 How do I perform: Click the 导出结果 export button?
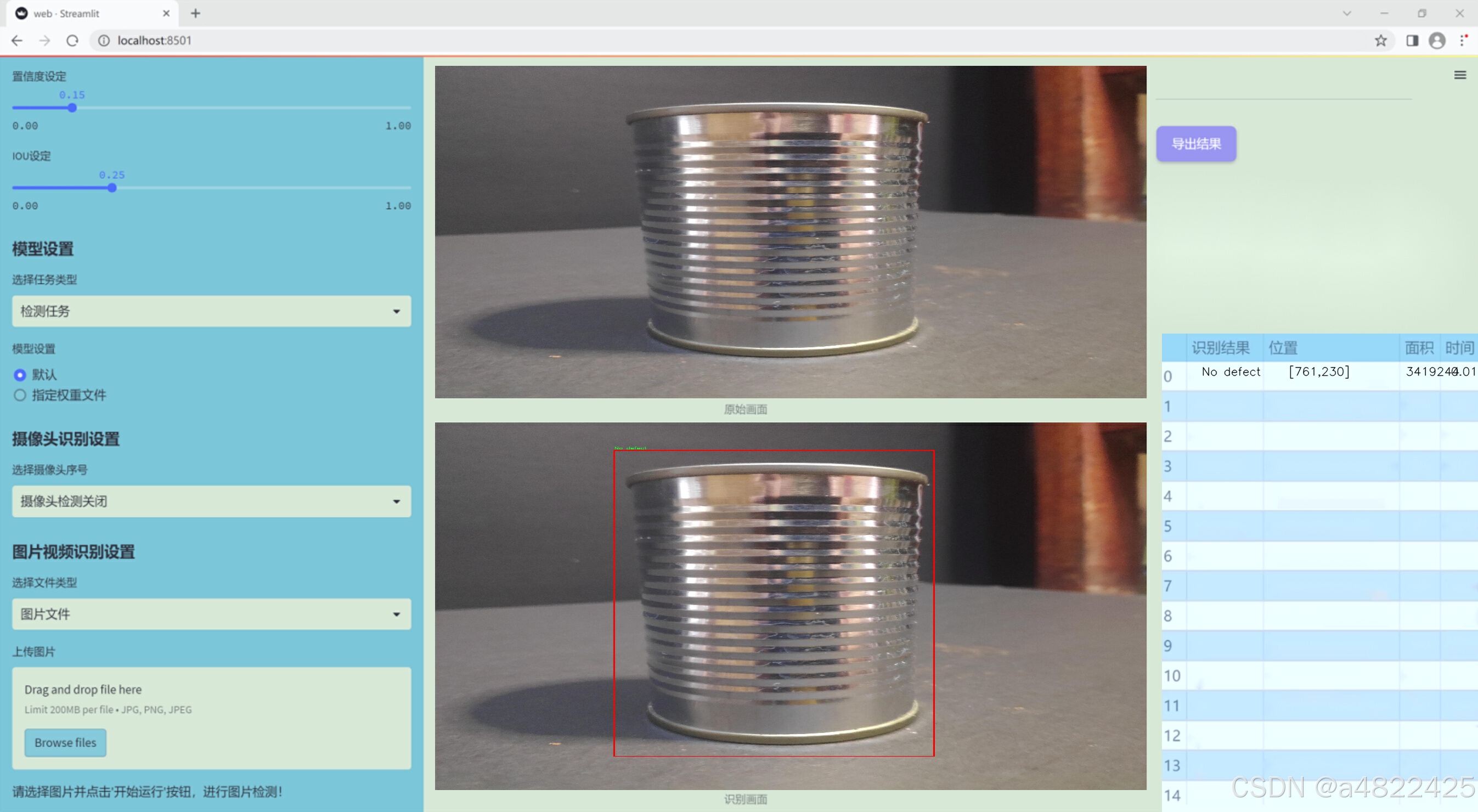(x=1195, y=143)
